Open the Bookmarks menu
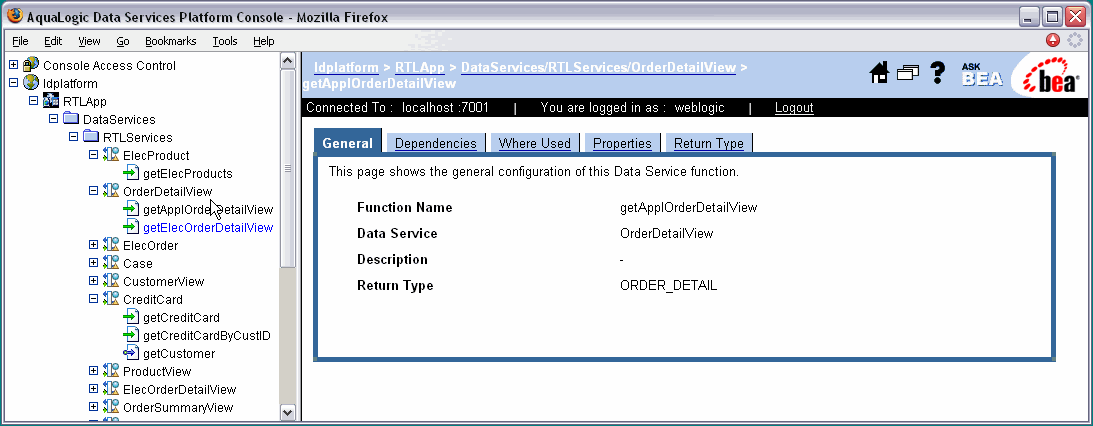This screenshot has width=1093, height=426. click(x=171, y=41)
